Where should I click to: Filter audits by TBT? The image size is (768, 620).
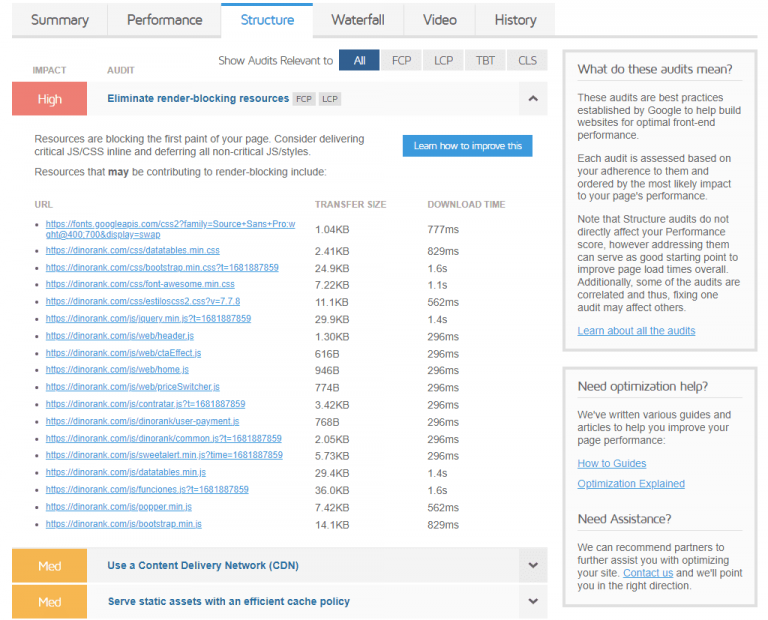coord(485,60)
